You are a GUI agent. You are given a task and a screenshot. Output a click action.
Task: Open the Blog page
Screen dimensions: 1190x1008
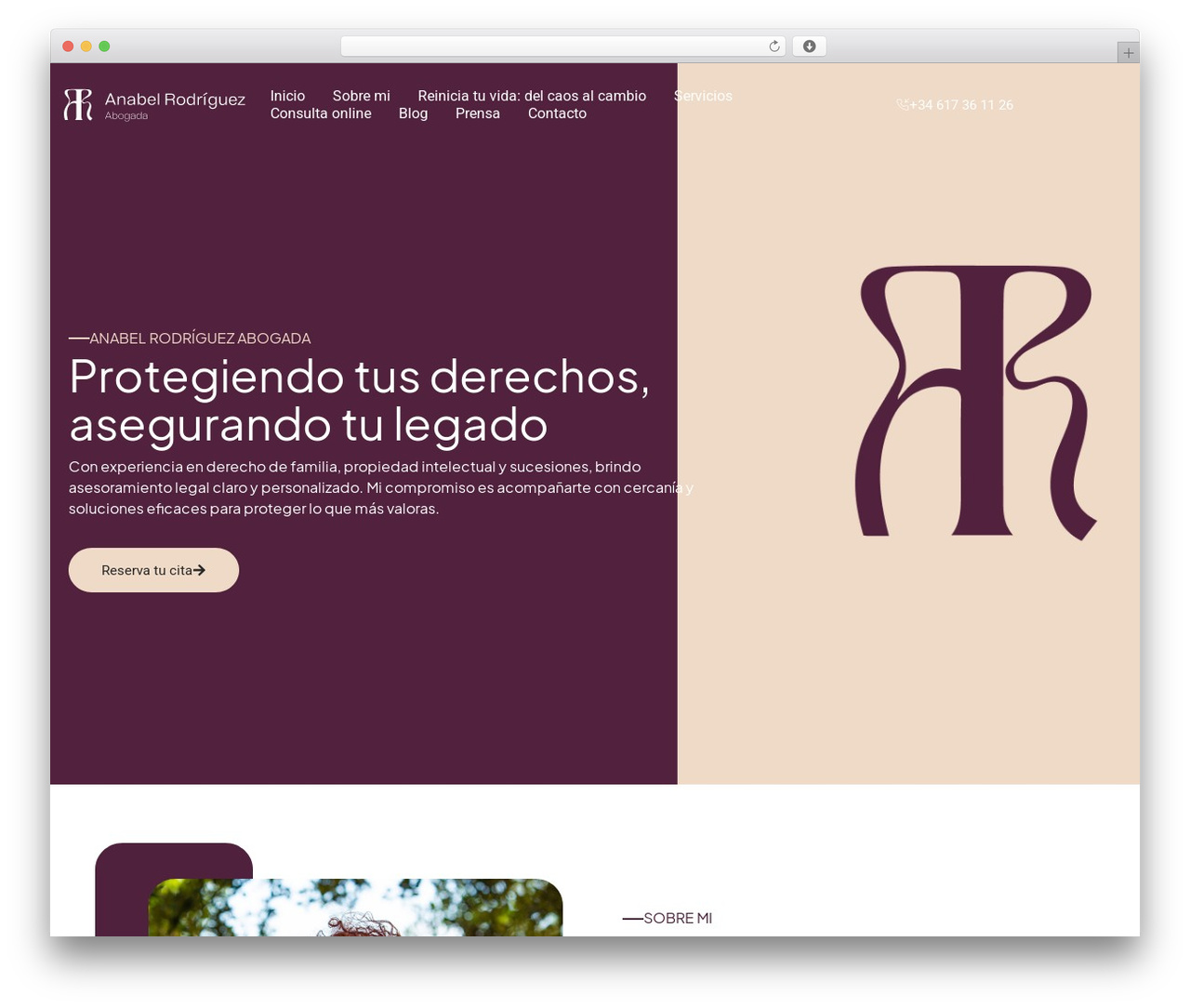[413, 113]
